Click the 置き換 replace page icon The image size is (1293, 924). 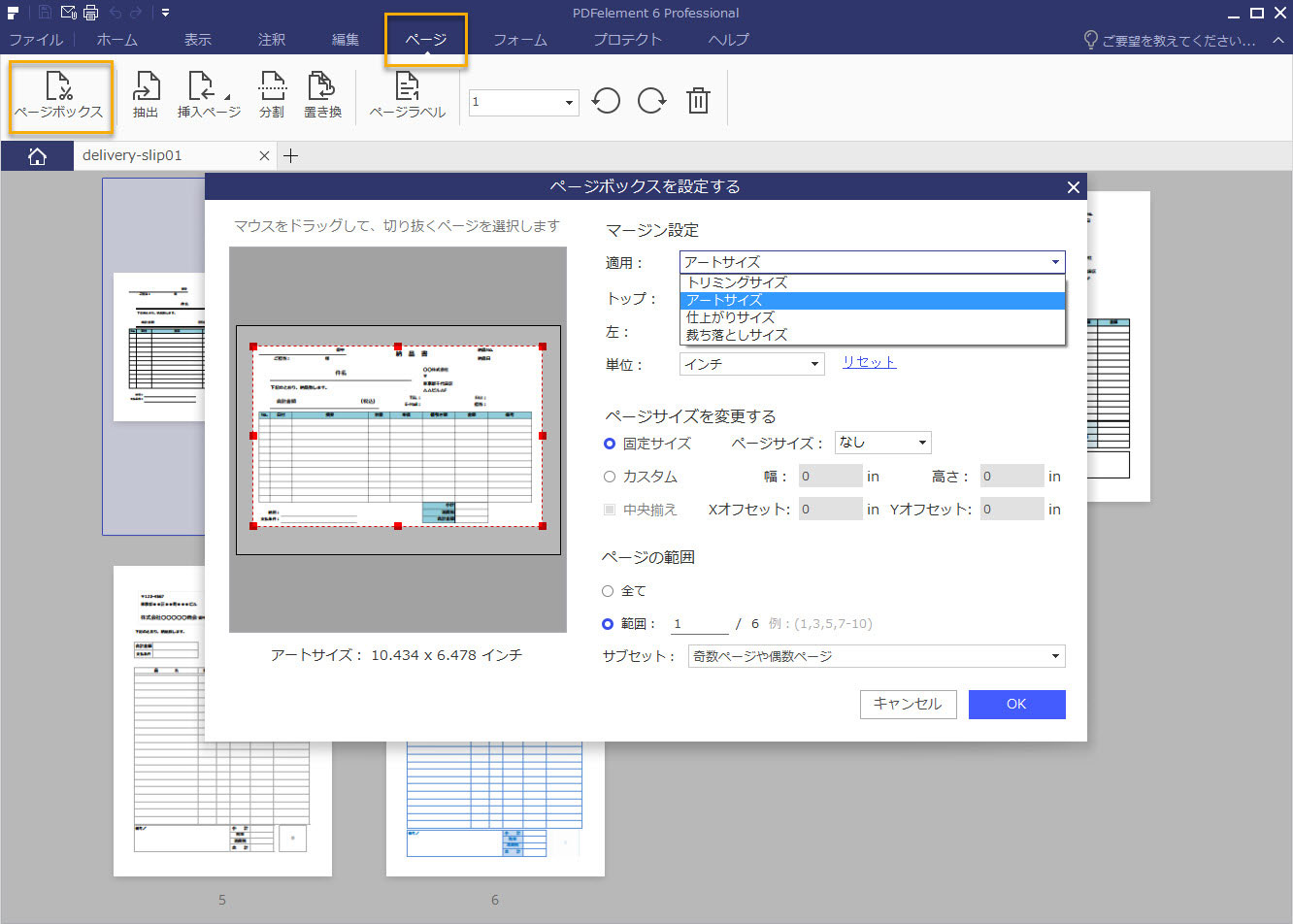click(x=322, y=96)
